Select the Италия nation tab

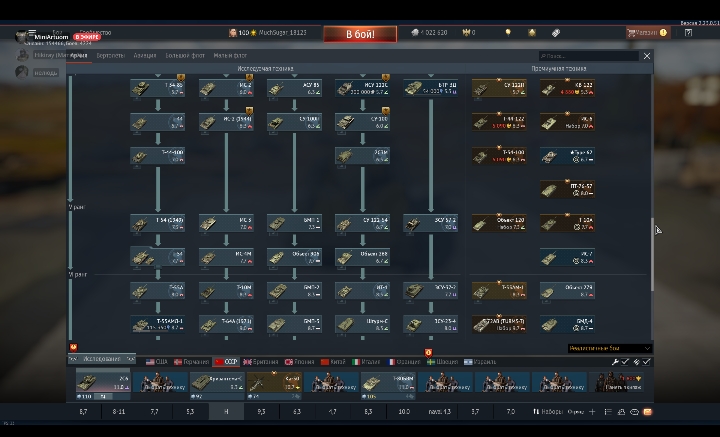[366, 362]
